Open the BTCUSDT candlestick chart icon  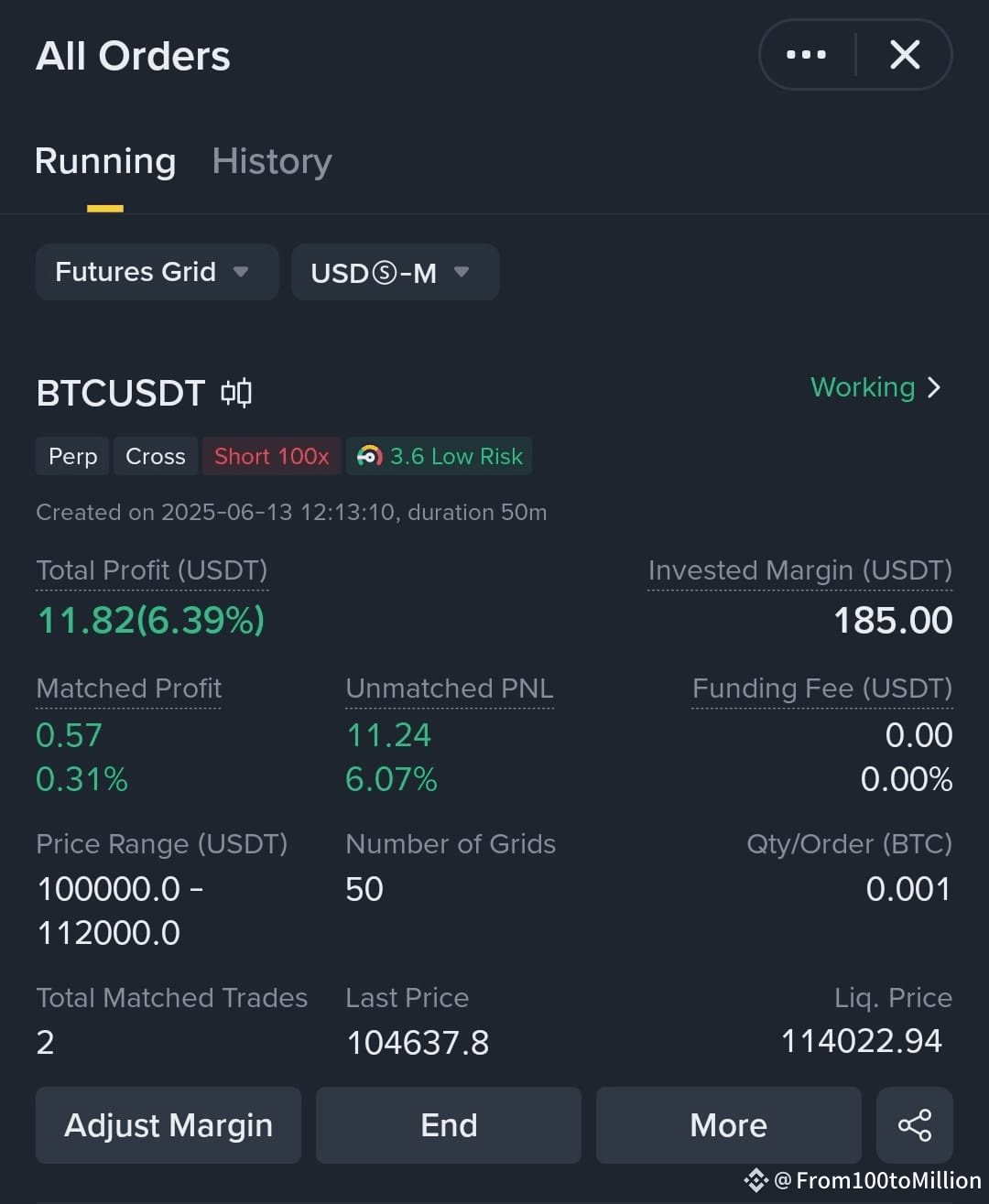click(236, 393)
